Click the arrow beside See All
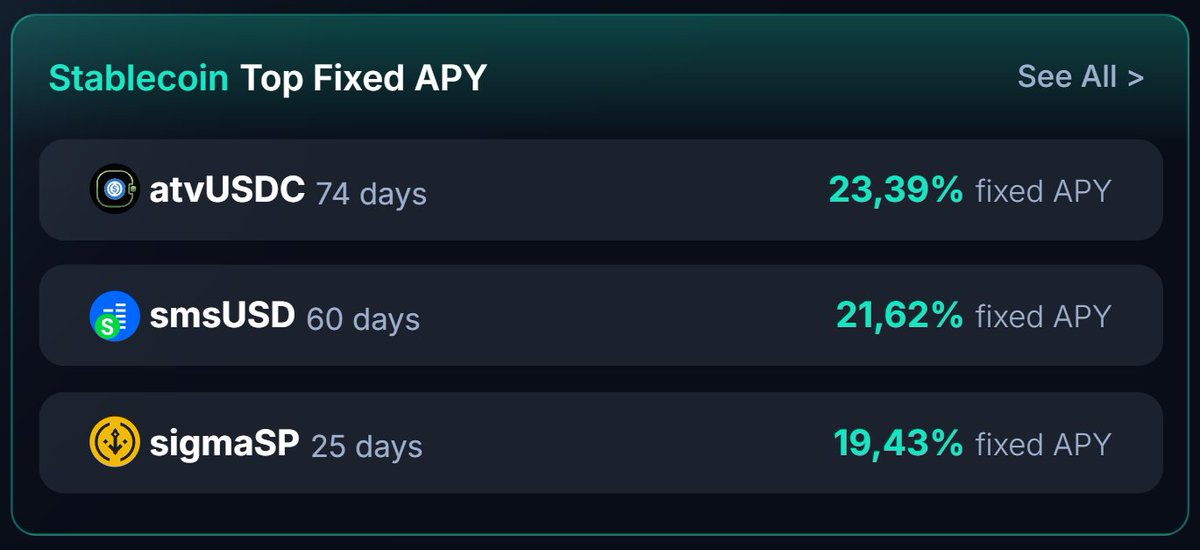This screenshot has width=1200, height=550. 1134,77
